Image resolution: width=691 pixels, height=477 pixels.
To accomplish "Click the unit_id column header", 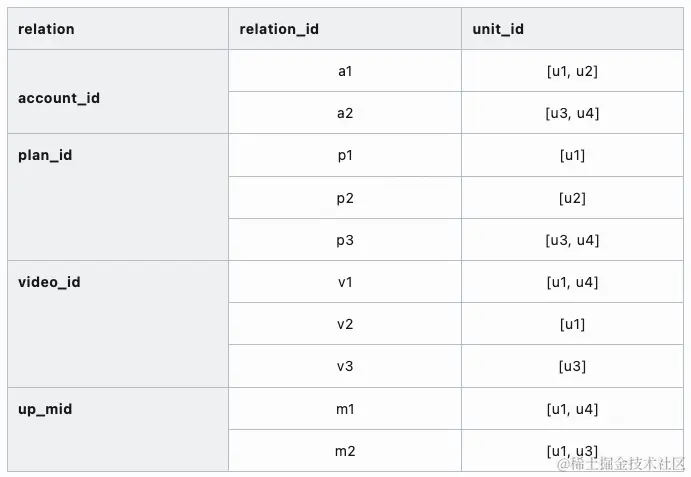I will pos(572,29).
